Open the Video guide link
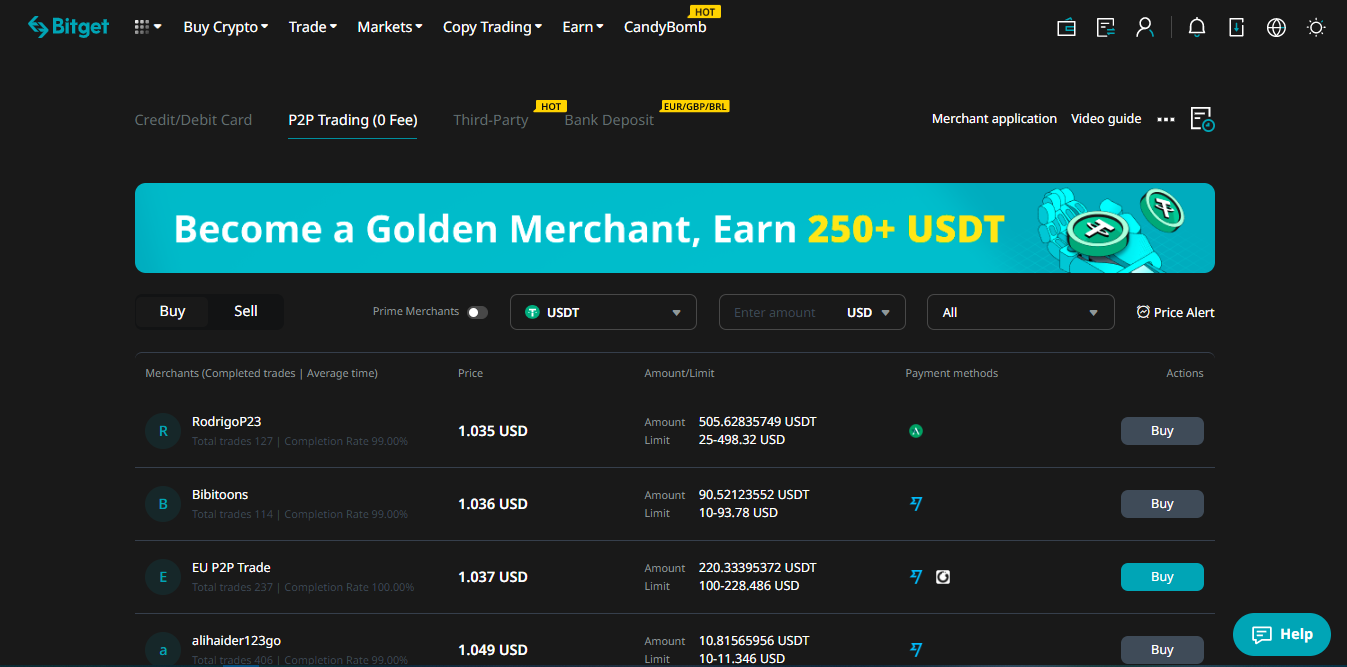The width and height of the screenshot is (1347, 667). (x=1106, y=119)
